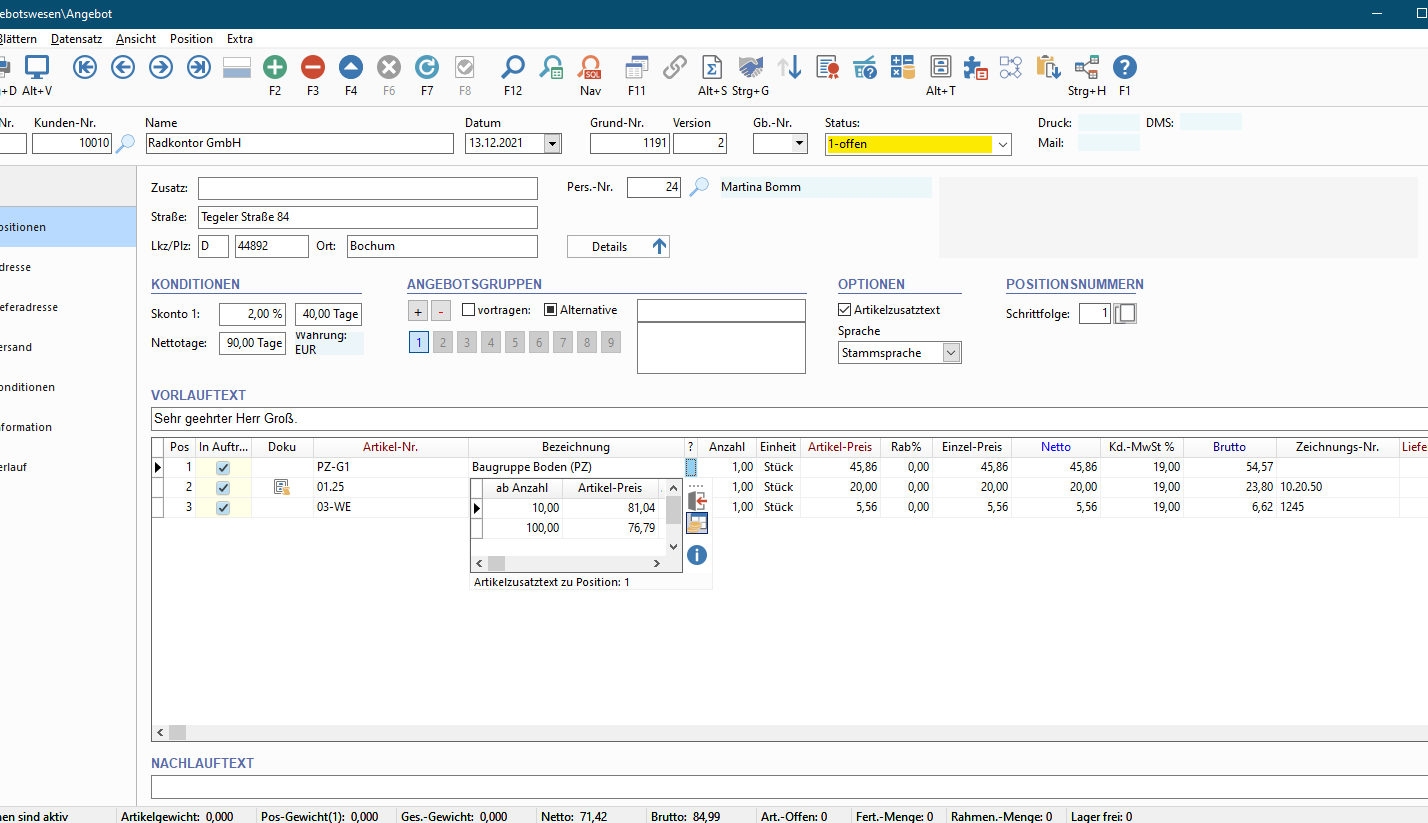Uncheck the Artikelzusatztext option
Image resolution: width=1428 pixels, height=823 pixels.
coord(845,310)
